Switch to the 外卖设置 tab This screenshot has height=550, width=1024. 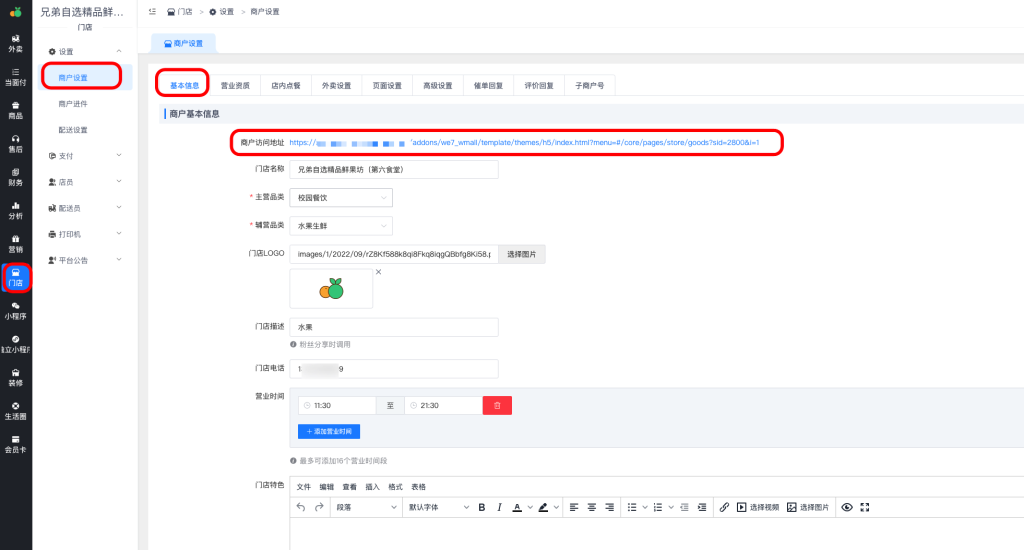(x=336, y=86)
